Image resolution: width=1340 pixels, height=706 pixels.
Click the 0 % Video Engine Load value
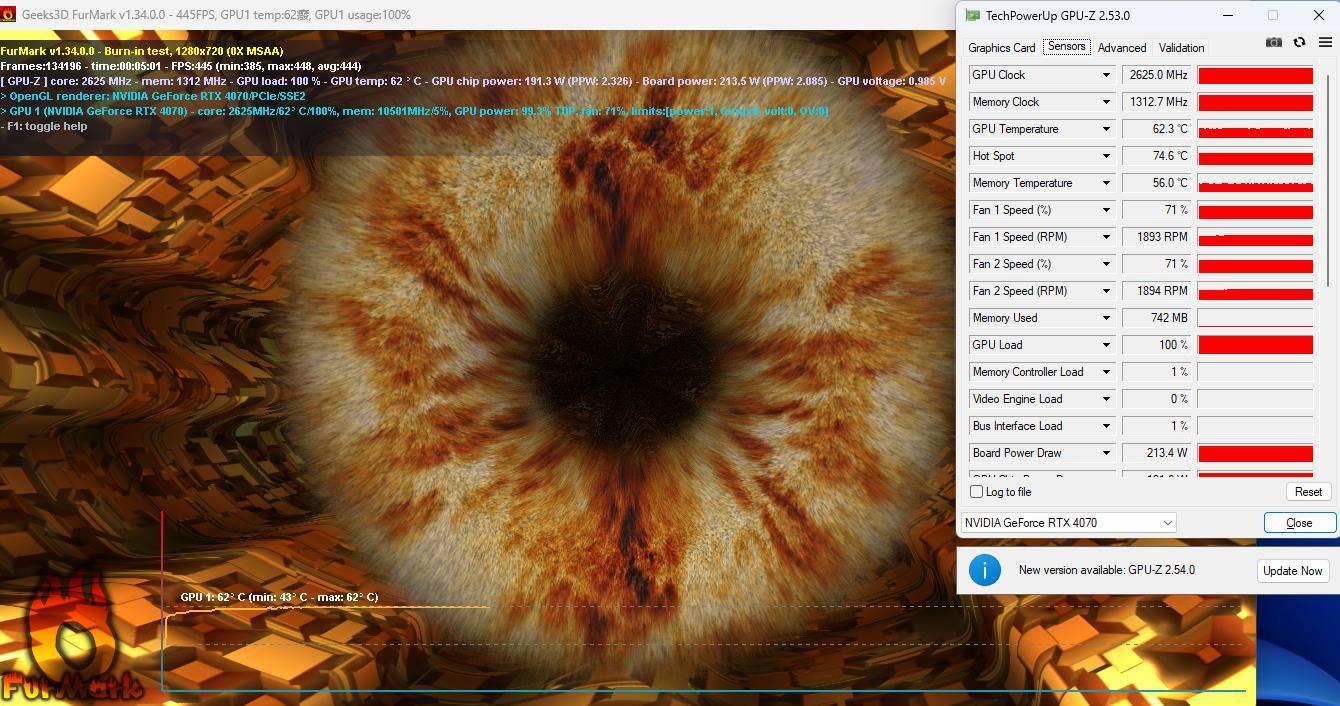click(1158, 399)
